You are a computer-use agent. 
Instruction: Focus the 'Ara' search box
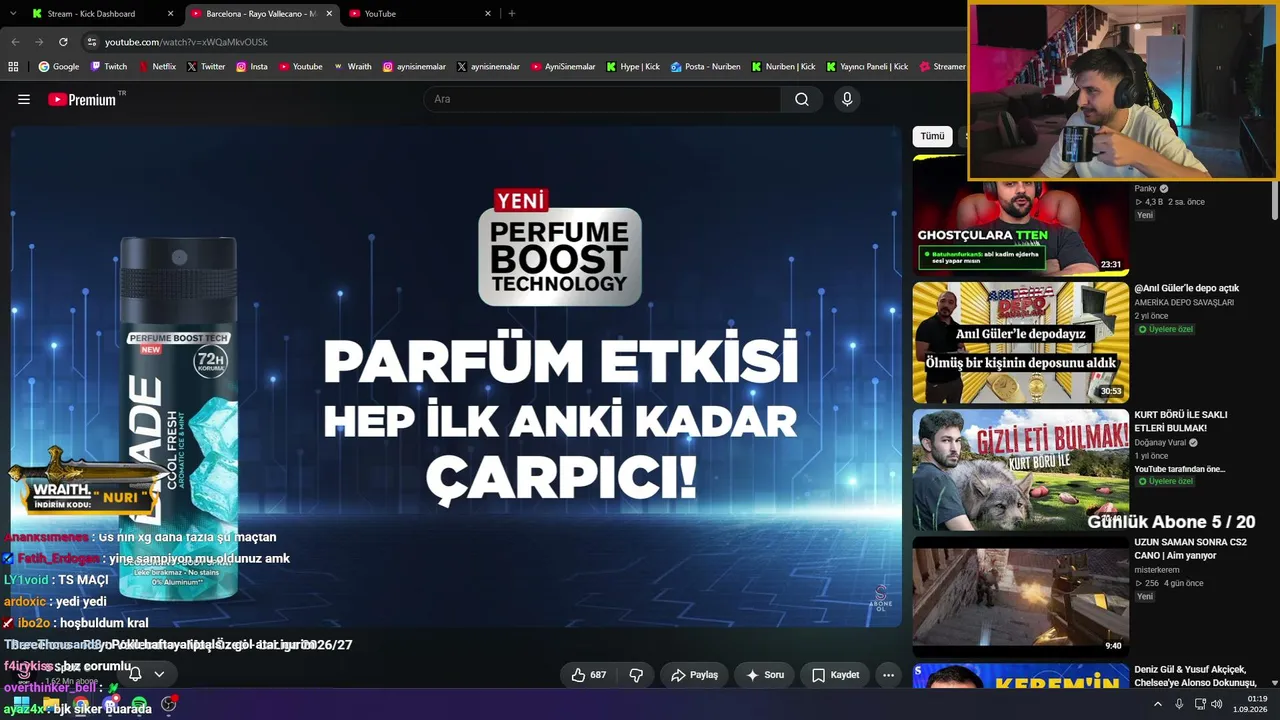click(x=603, y=99)
